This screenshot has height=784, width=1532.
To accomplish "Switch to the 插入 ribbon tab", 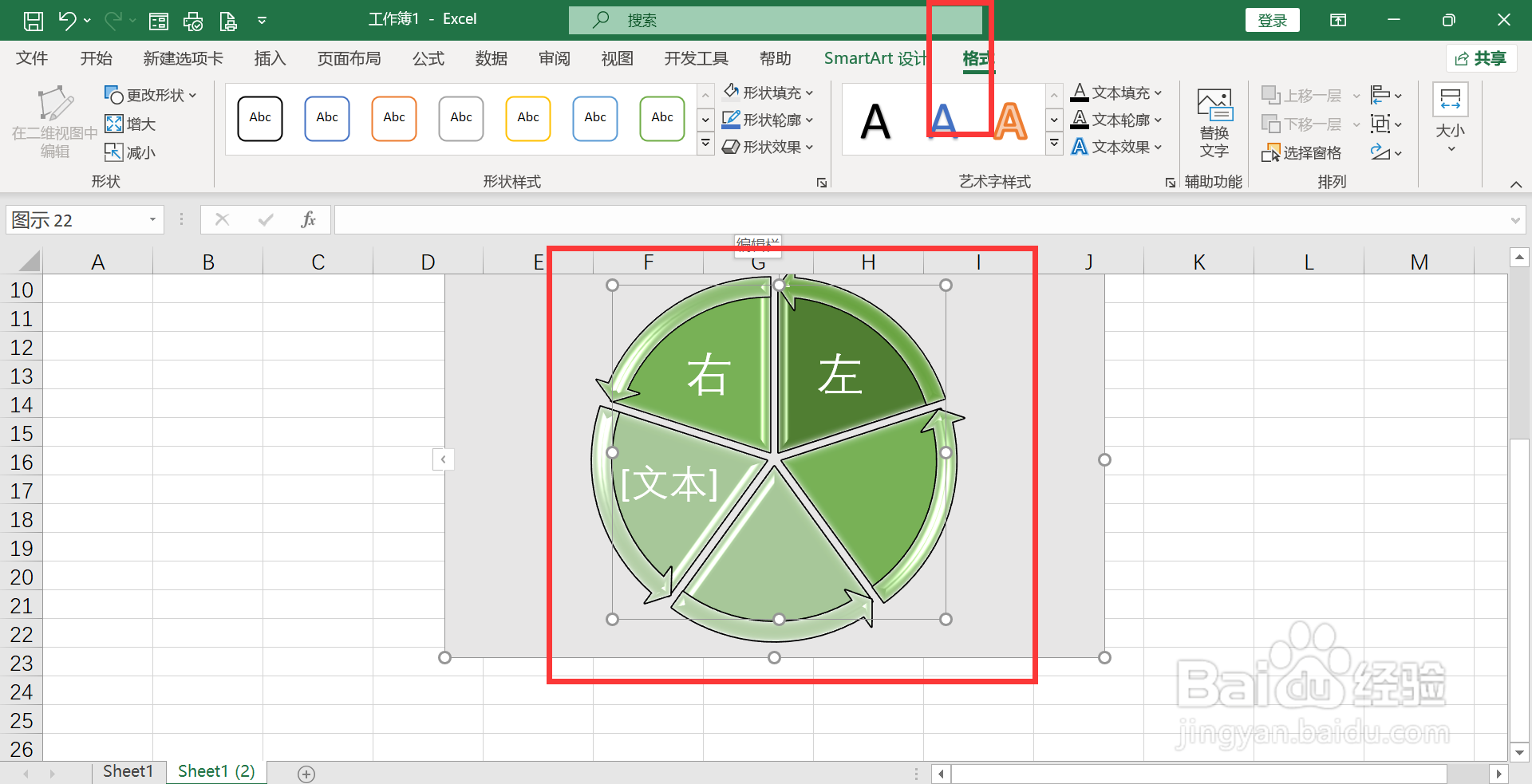I will click(x=269, y=57).
